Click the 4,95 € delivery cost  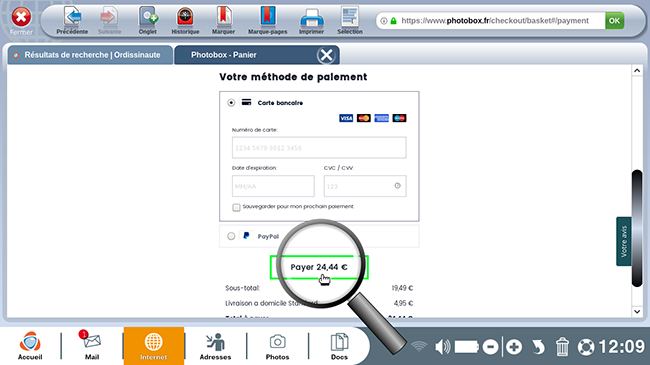pos(403,303)
